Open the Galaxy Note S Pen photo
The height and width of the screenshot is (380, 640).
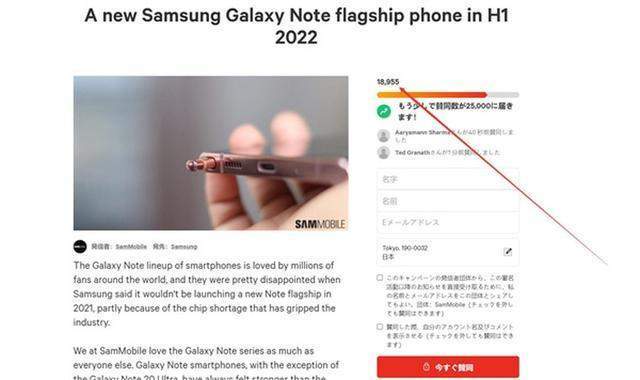coord(211,153)
